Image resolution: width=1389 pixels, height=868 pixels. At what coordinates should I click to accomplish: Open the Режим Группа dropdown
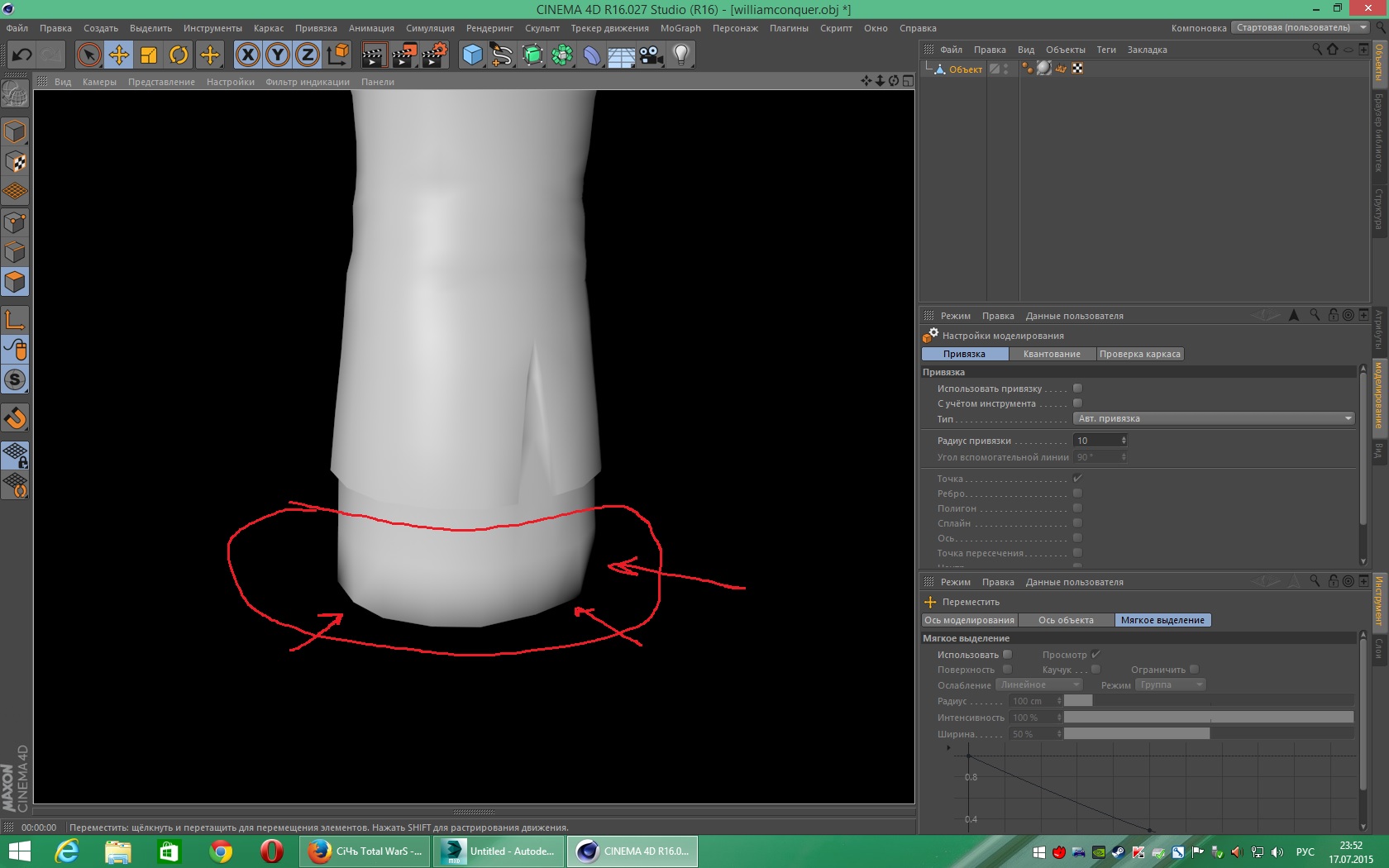click(x=1171, y=684)
